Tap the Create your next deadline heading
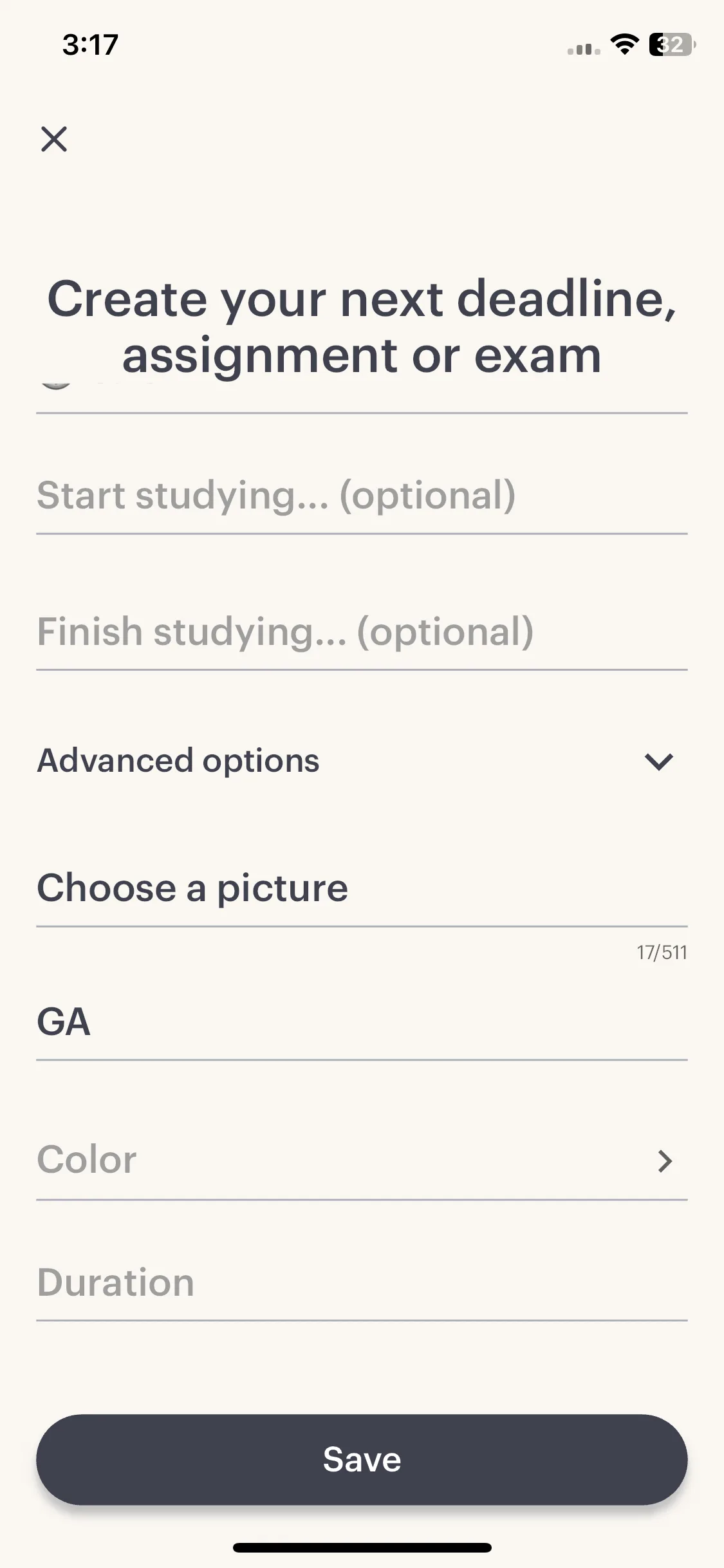Image resolution: width=724 pixels, height=1568 pixels. tap(362, 327)
